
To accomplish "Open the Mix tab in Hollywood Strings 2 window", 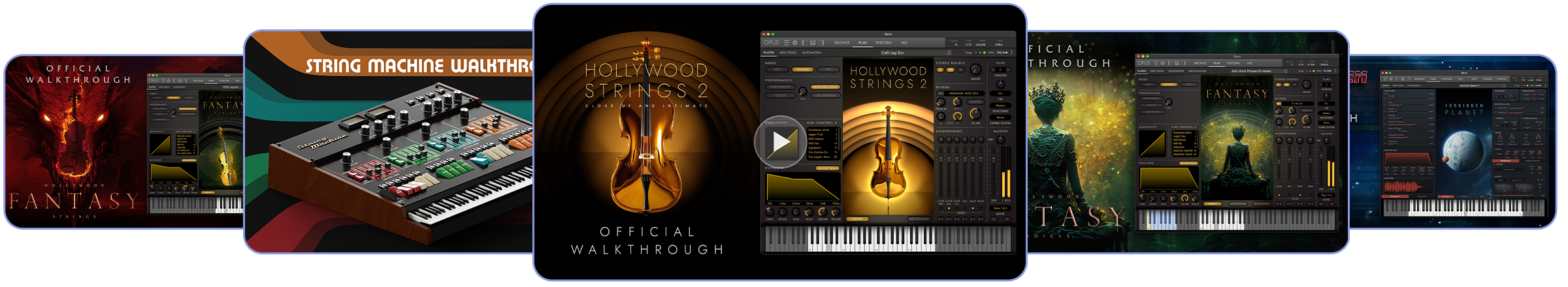I will [904, 42].
